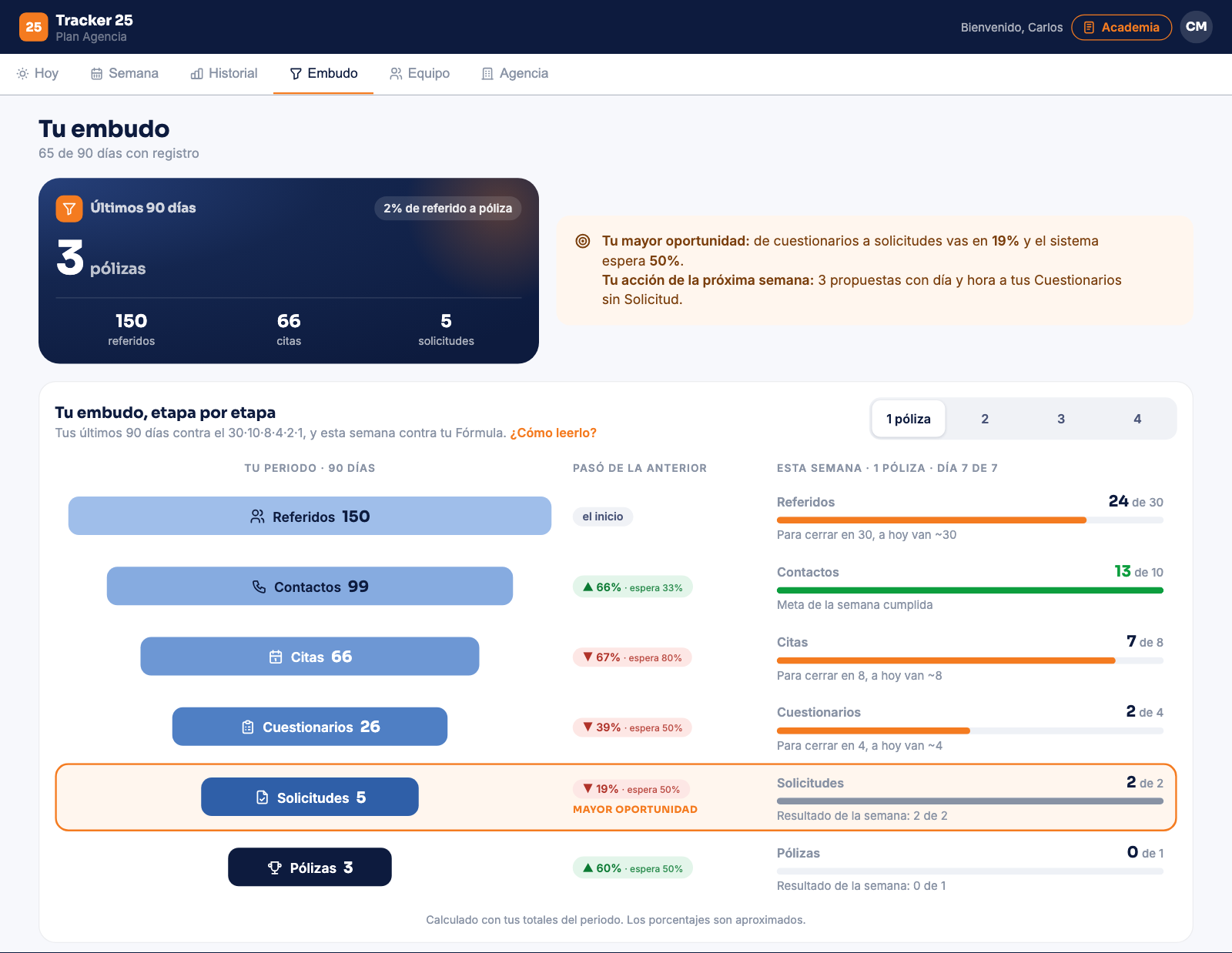Open the CM user avatar menu
This screenshot has height=953, width=1232.
1196,27
